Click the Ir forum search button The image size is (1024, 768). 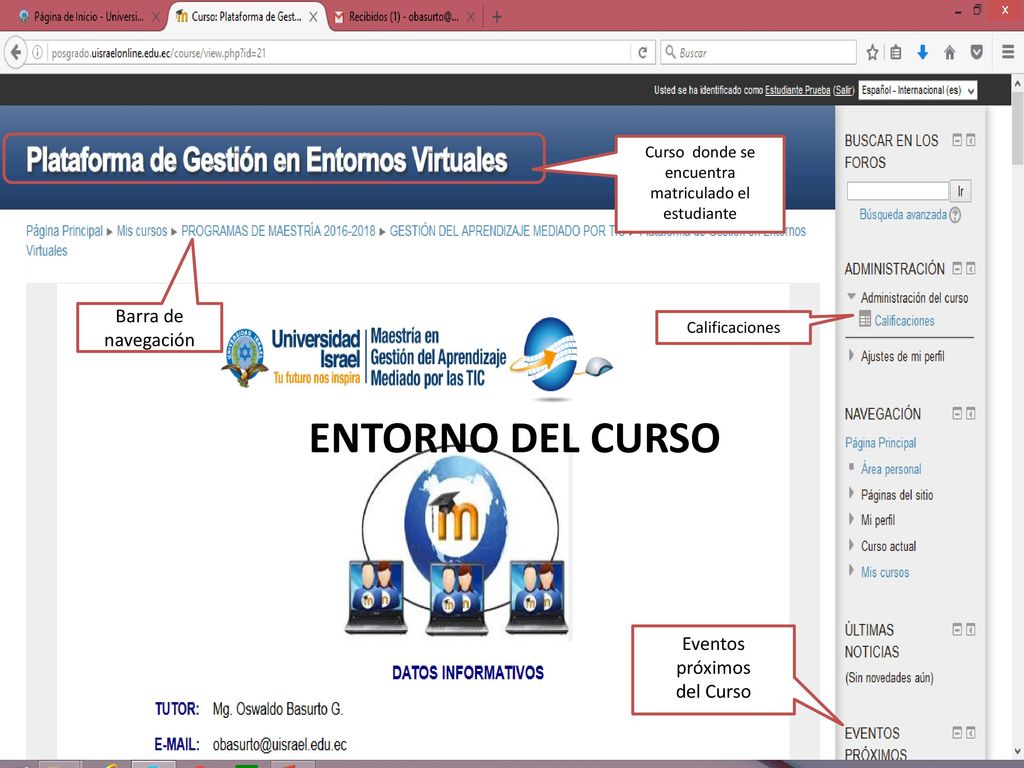pos(961,191)
